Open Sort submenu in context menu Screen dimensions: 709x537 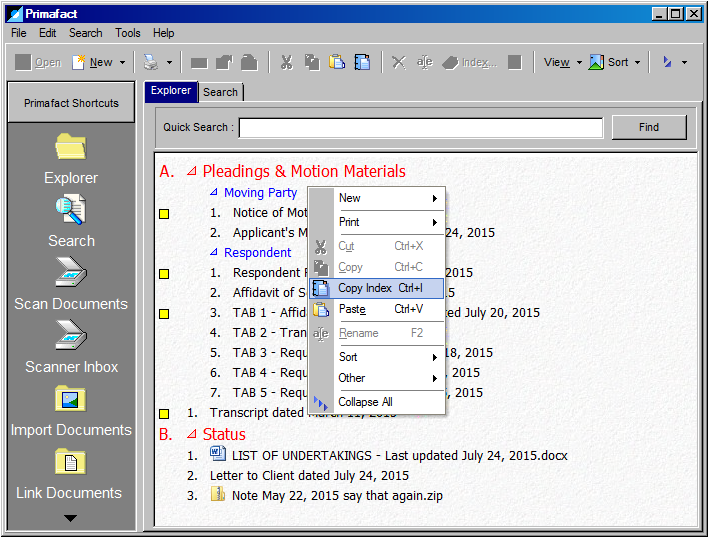(x=376, y=357)
